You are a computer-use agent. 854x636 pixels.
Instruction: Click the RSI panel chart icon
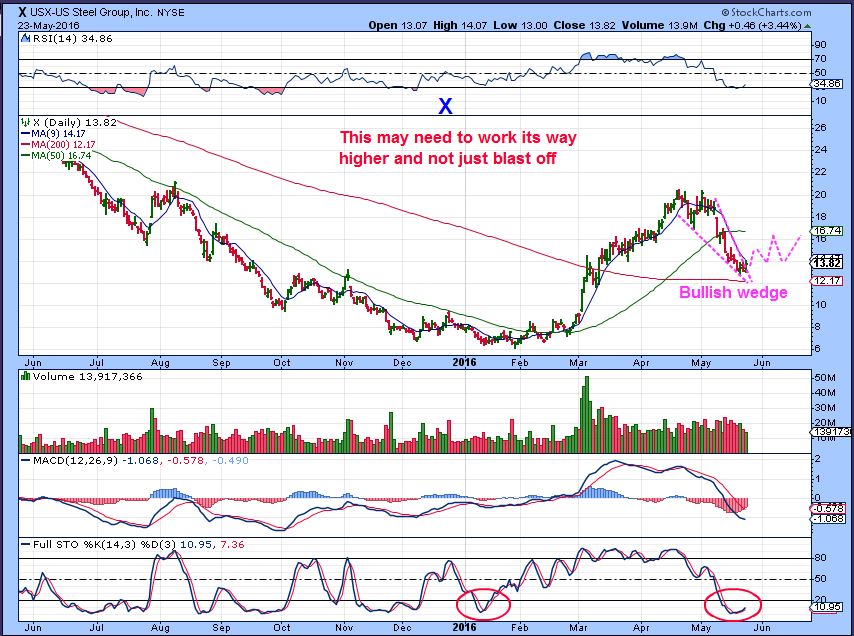tap(26, 38)
